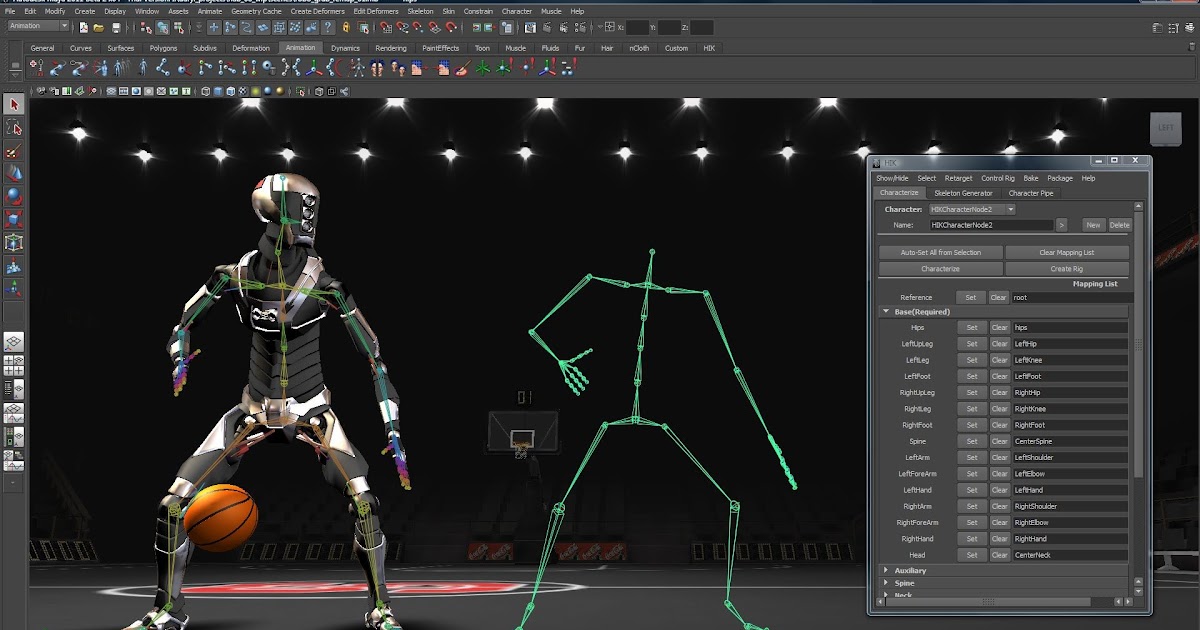The width and height of the screenshot is (1200, 630).
Task: Switch to the Character Pipe tab
Action: coord(1030,193)
